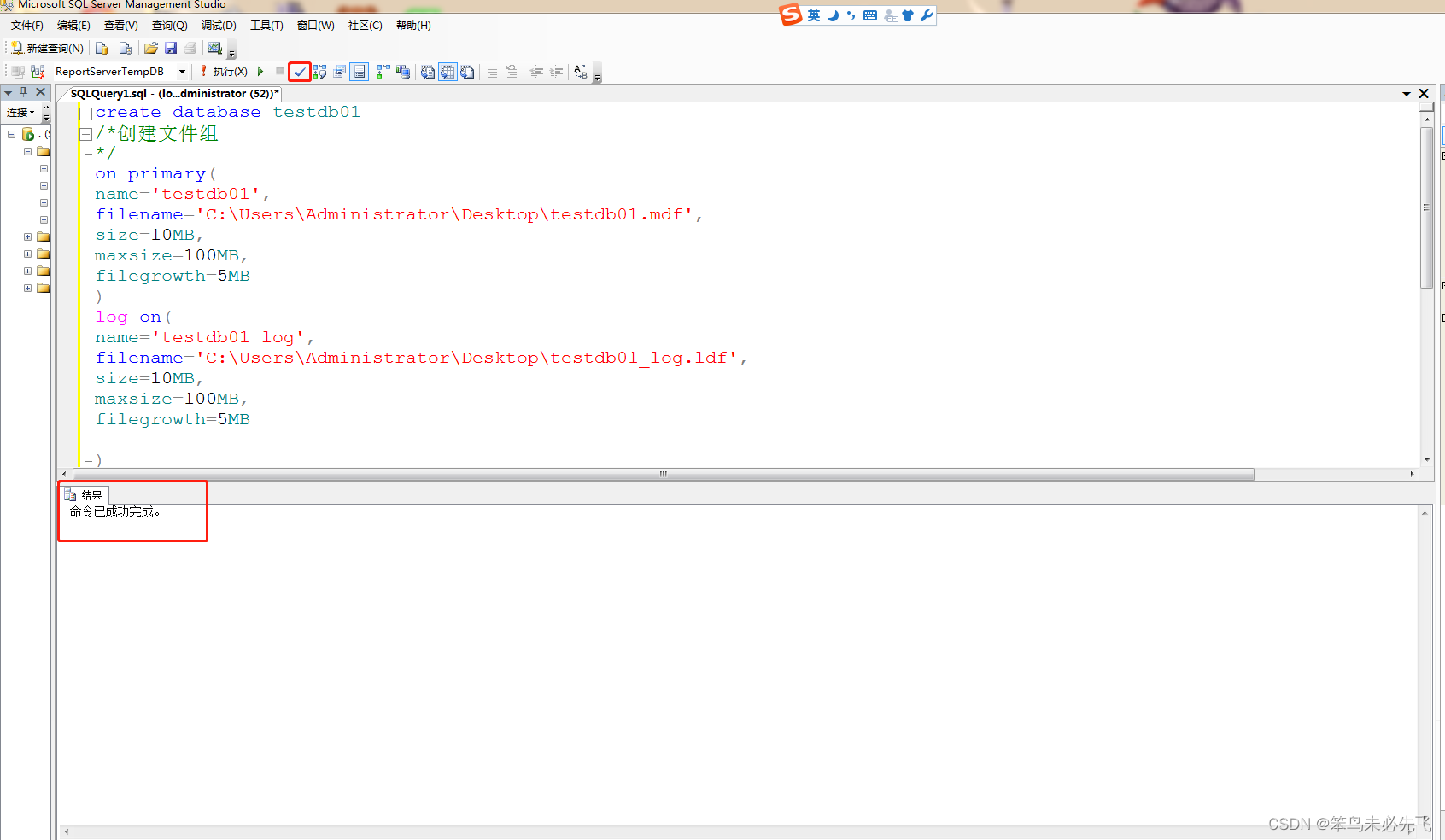Uncomment the selected lines icon
Image resolution: width=1445 pixels, height=840 pixels.
(512, 72)
